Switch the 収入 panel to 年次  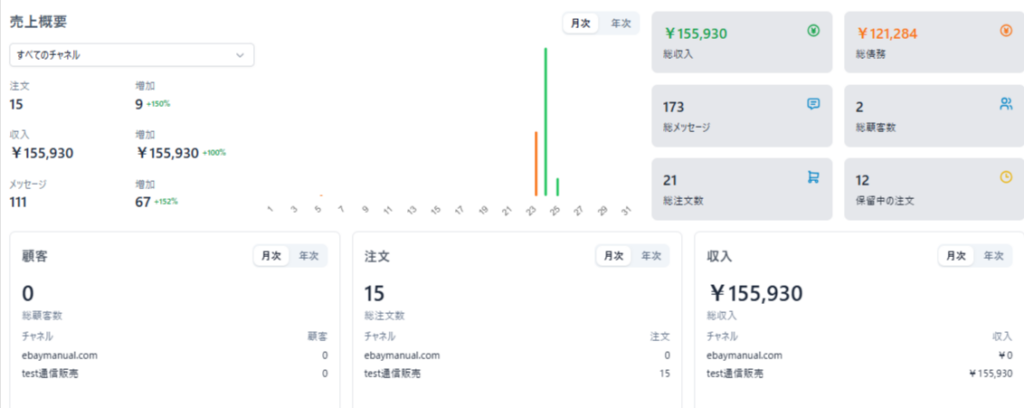[993, 256]
